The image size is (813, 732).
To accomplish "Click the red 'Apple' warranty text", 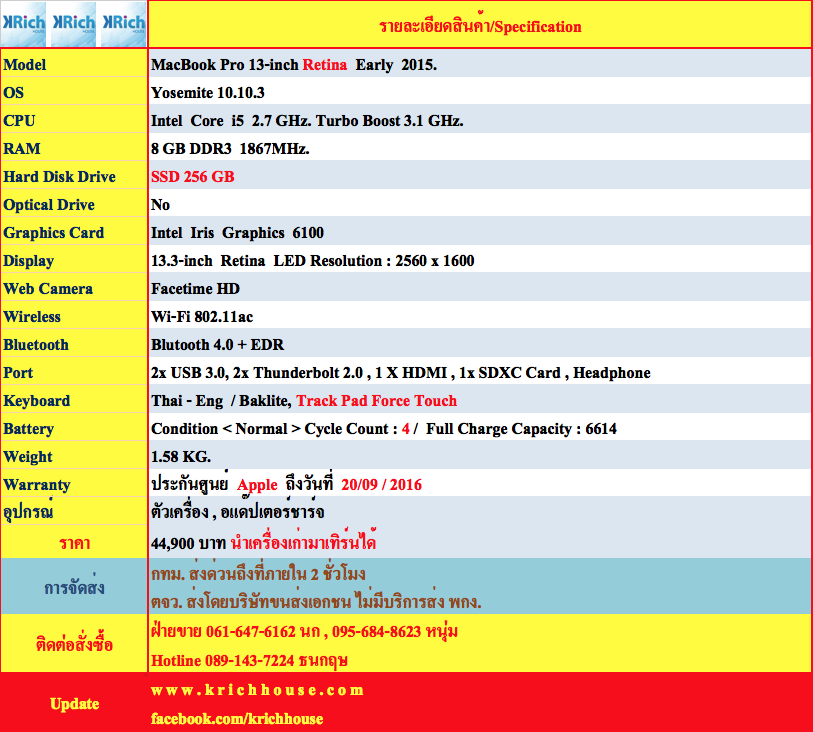I will point(257,485).
